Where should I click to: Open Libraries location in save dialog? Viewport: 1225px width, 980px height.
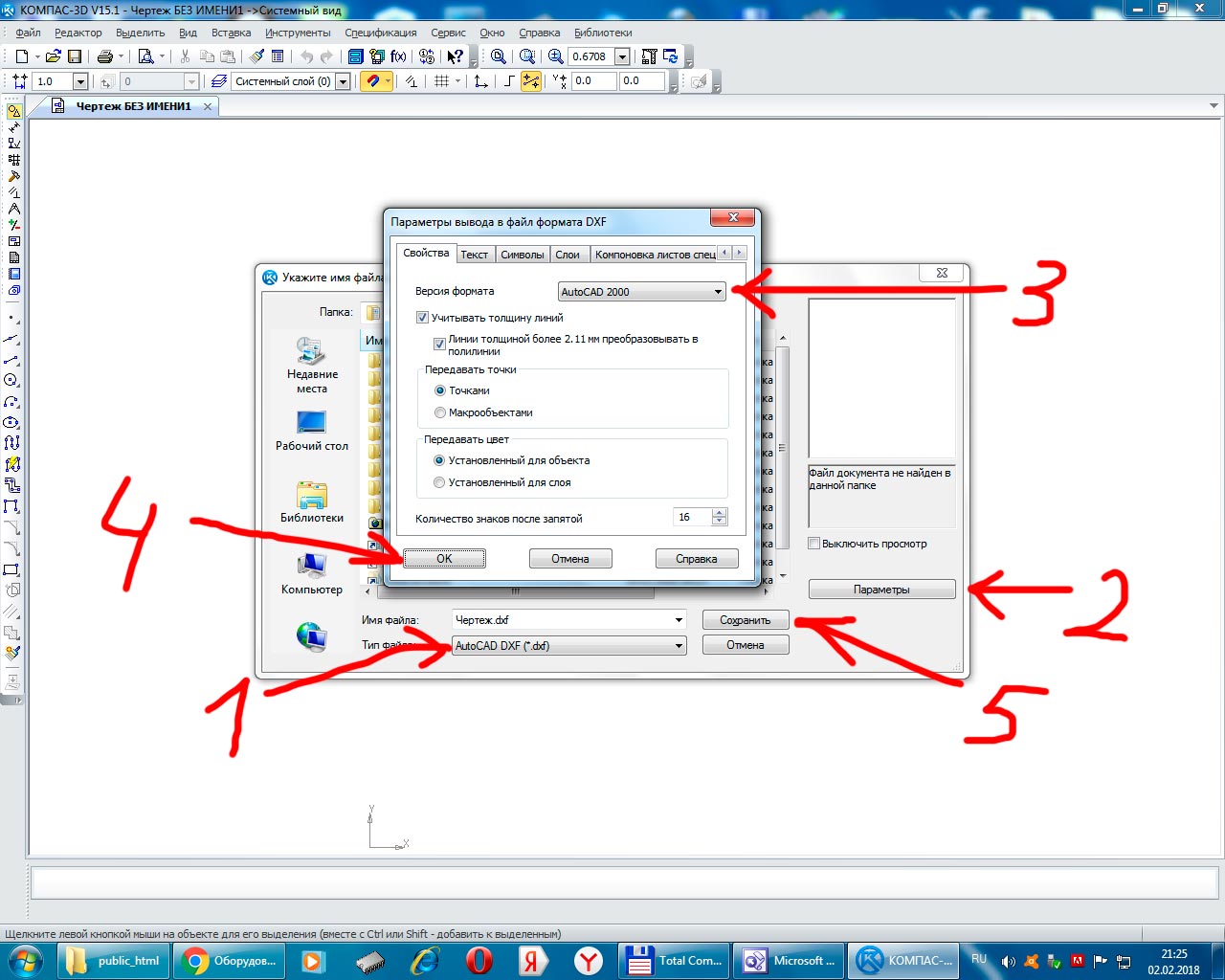click(x=312, y=502)
